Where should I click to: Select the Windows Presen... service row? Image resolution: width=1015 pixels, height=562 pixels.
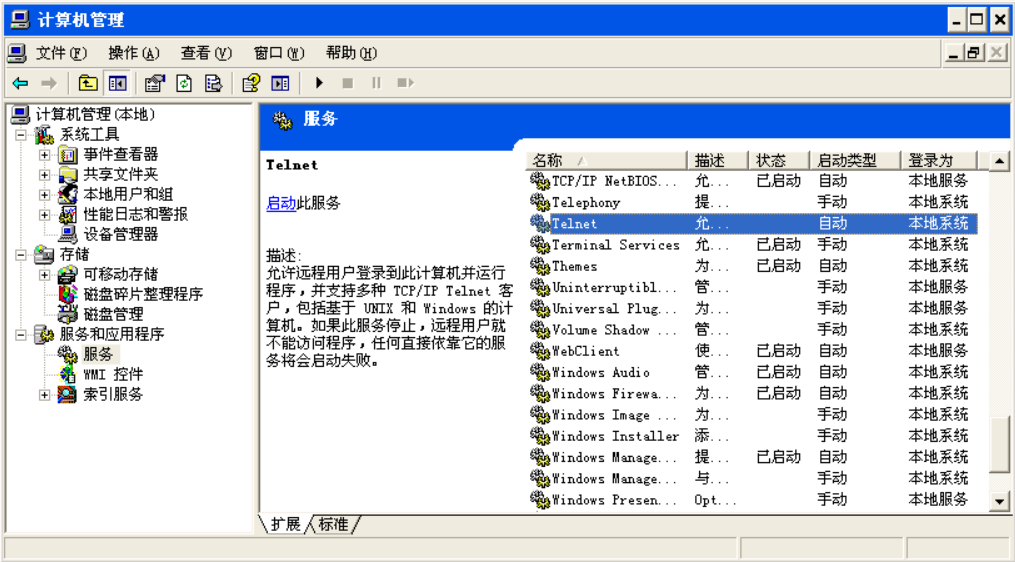(x=753, y=499)
